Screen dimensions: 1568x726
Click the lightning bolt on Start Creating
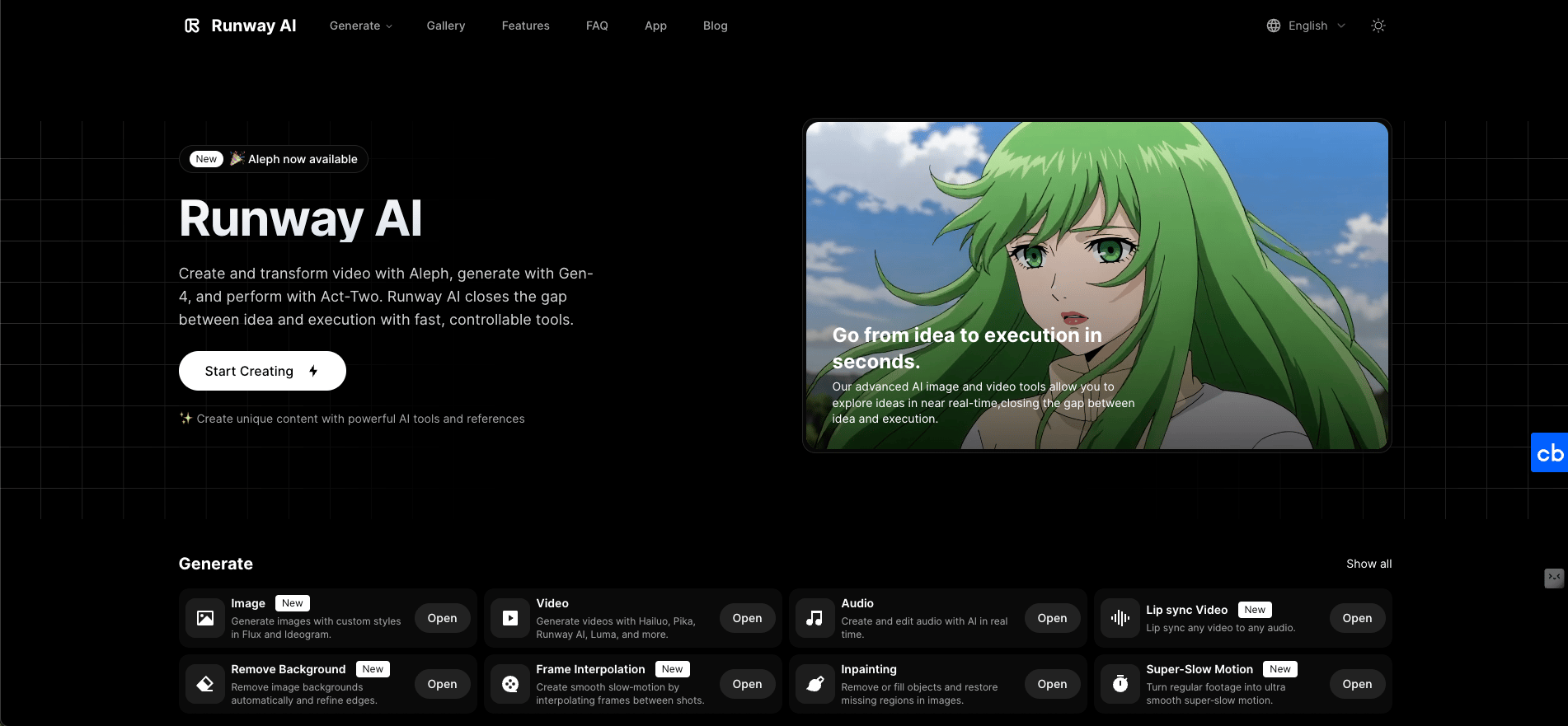coord(313,371)
